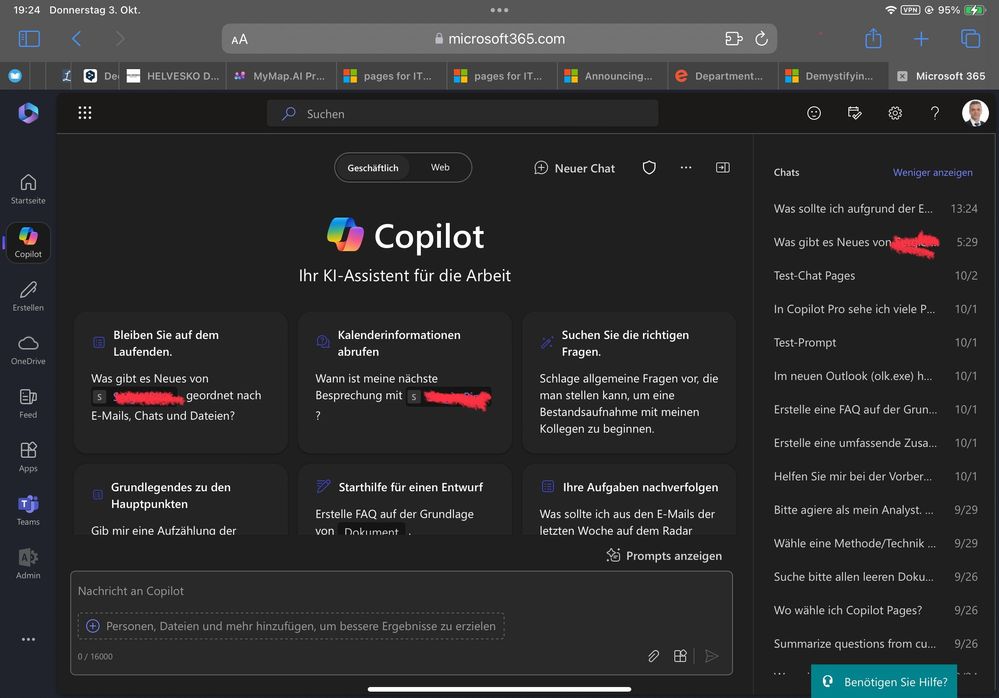Switch to MyMap.AI browser tab
The image size is (999, 698).
pos(281,76)
